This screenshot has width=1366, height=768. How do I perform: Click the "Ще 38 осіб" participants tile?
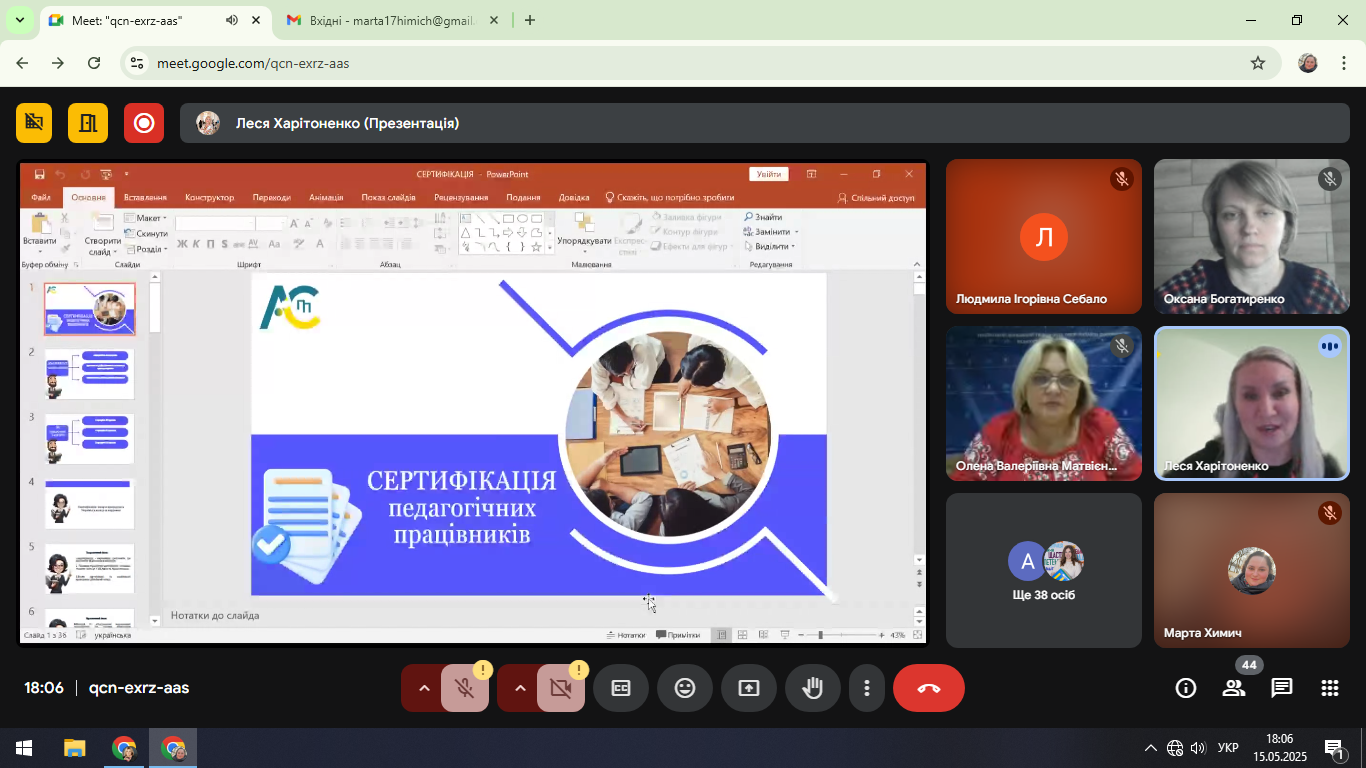1044,570
